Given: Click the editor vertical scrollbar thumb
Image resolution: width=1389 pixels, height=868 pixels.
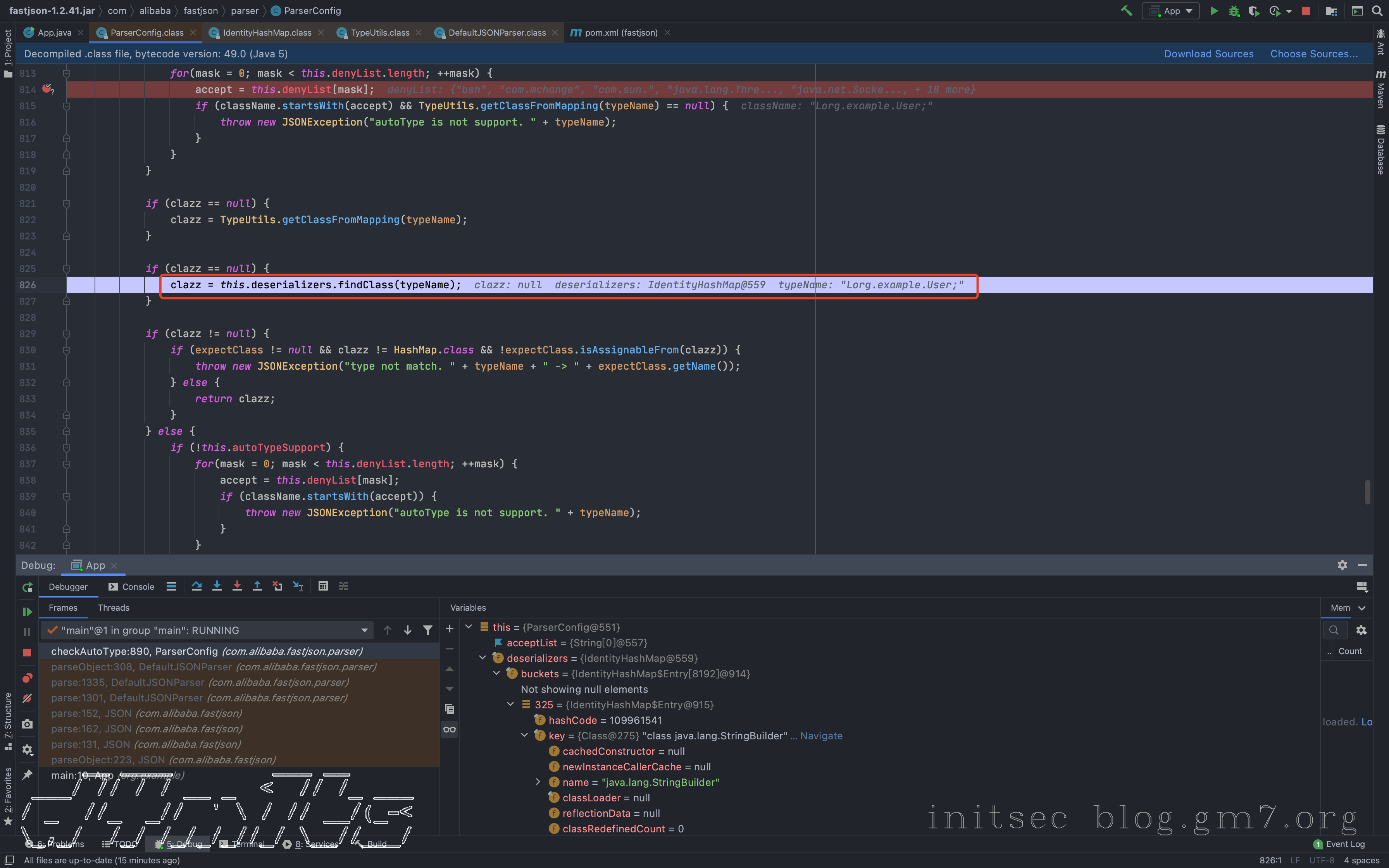Looking at the screenshot, I should (x=1368, y=492).
